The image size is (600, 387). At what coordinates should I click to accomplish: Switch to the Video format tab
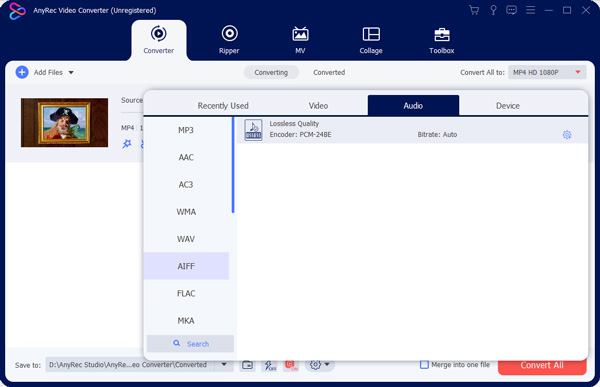(318, 106)
